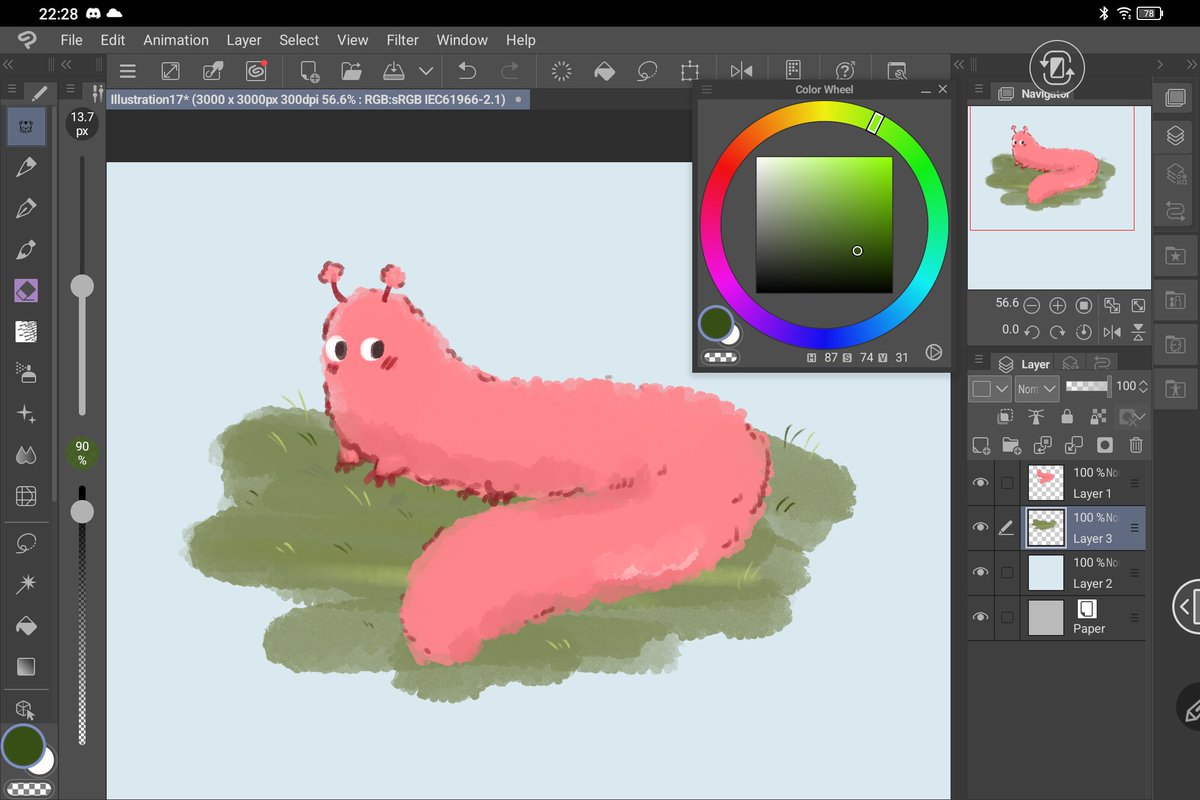Open the Edit menu
Screen dimensions: 1200x800
click(x=113, y=40)
